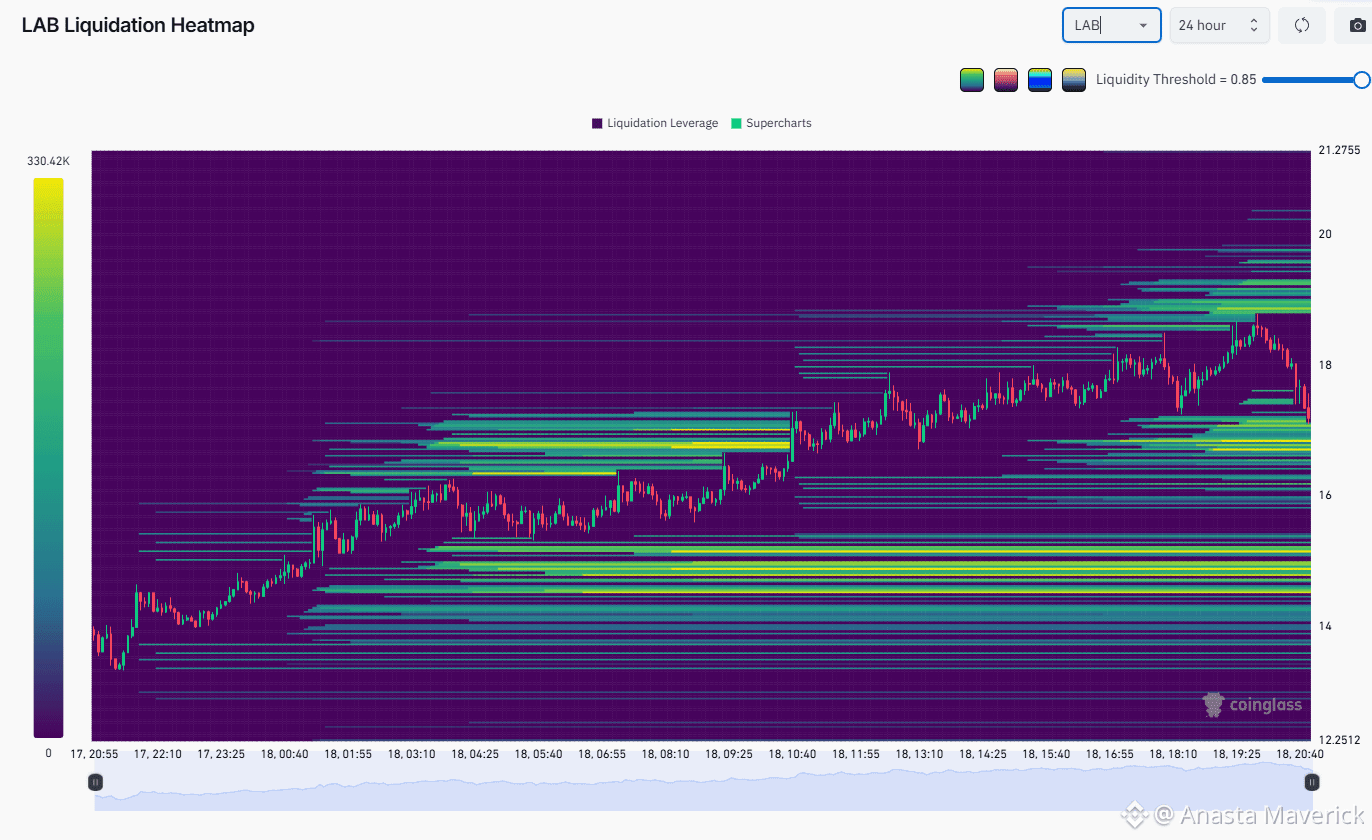Screen dimensions: 1372x840
Task: Click the 17, 22:10 time label
Action: pyautogui.click(x=158, y=754)
